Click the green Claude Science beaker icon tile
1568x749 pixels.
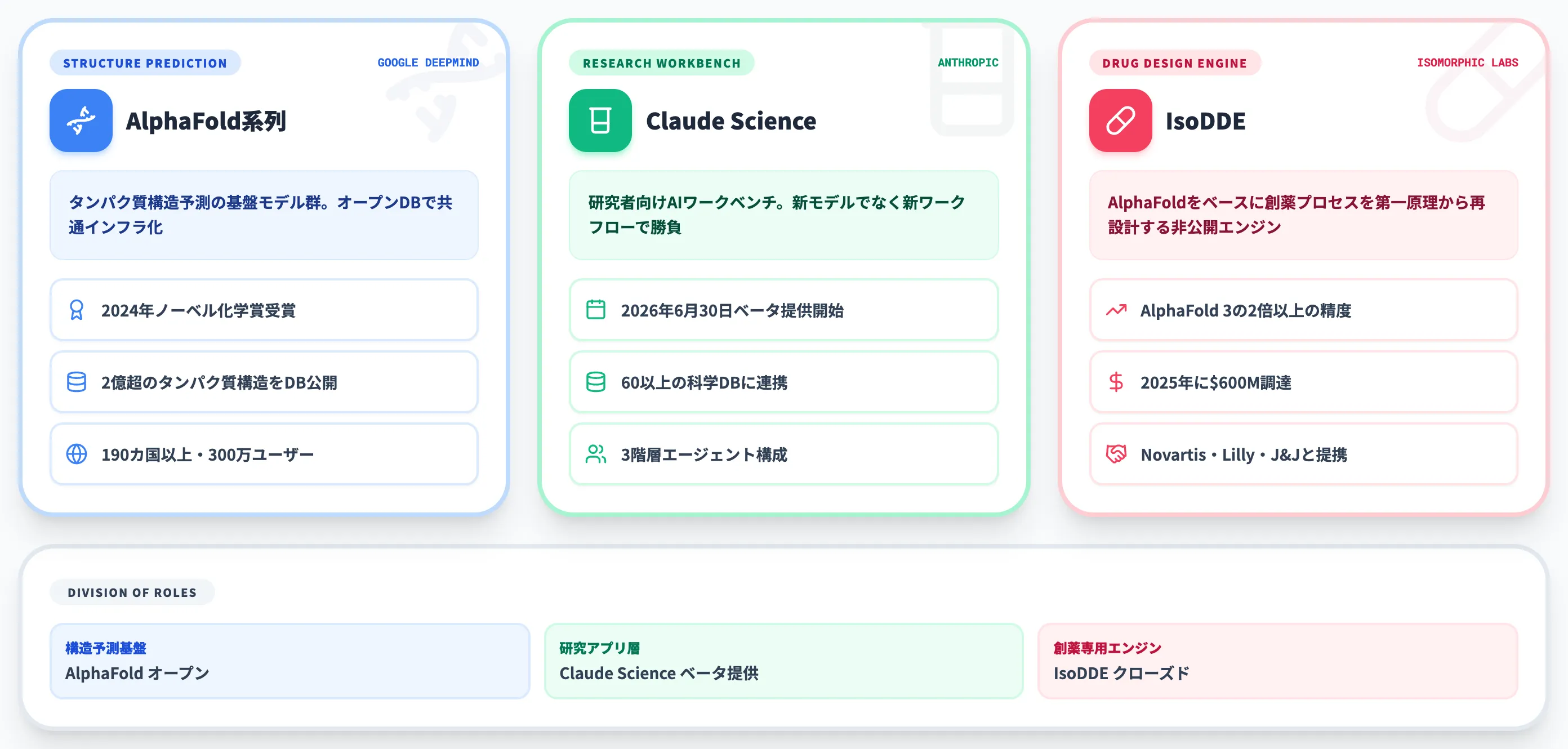600,121
